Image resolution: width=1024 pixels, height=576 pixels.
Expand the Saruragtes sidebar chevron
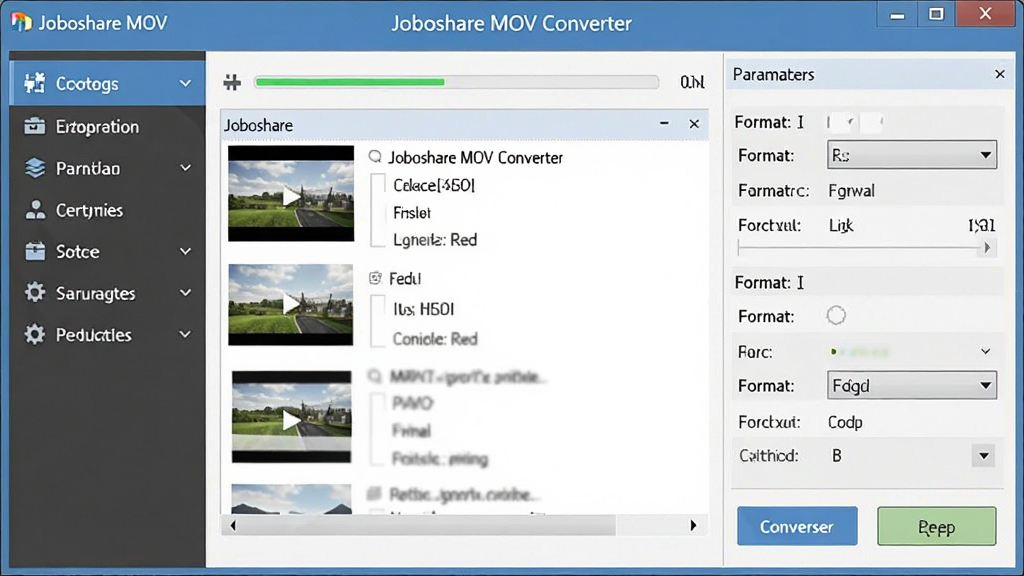coord(185,293)
